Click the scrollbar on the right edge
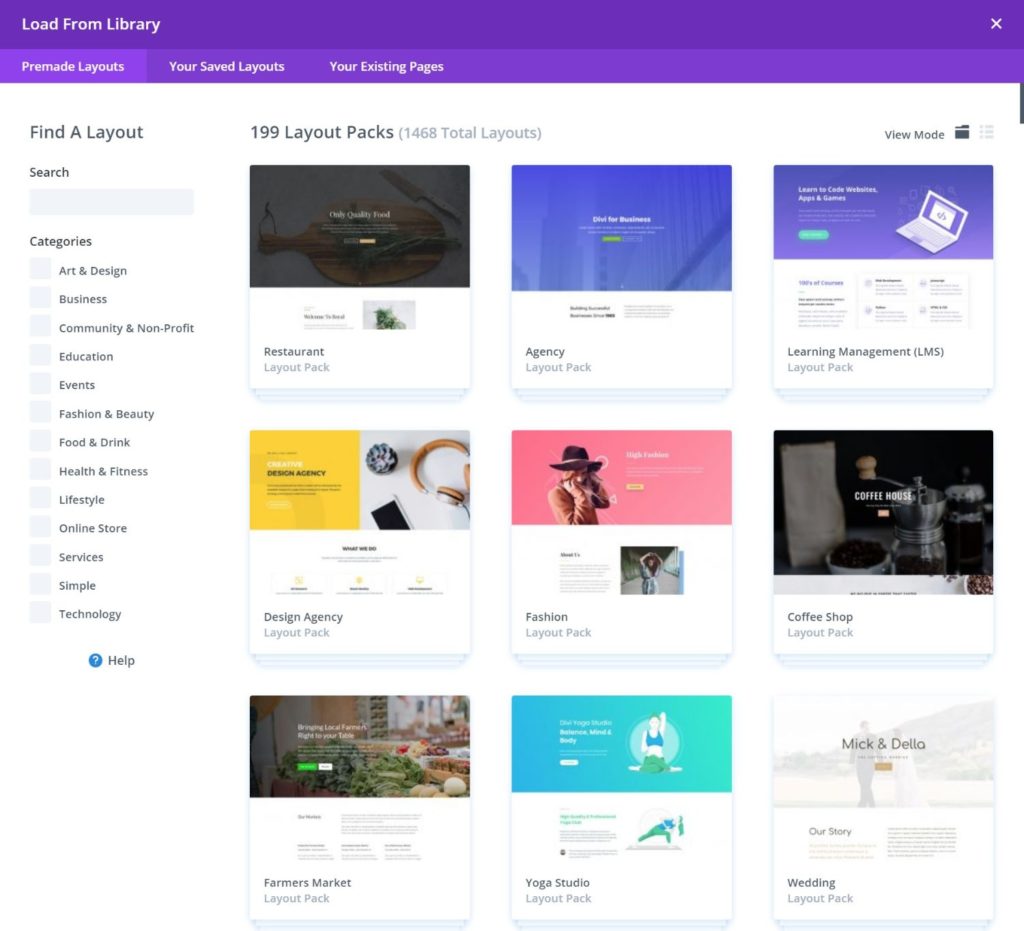This screenshot has width=1024, height=931. [x=1019, y=100]
